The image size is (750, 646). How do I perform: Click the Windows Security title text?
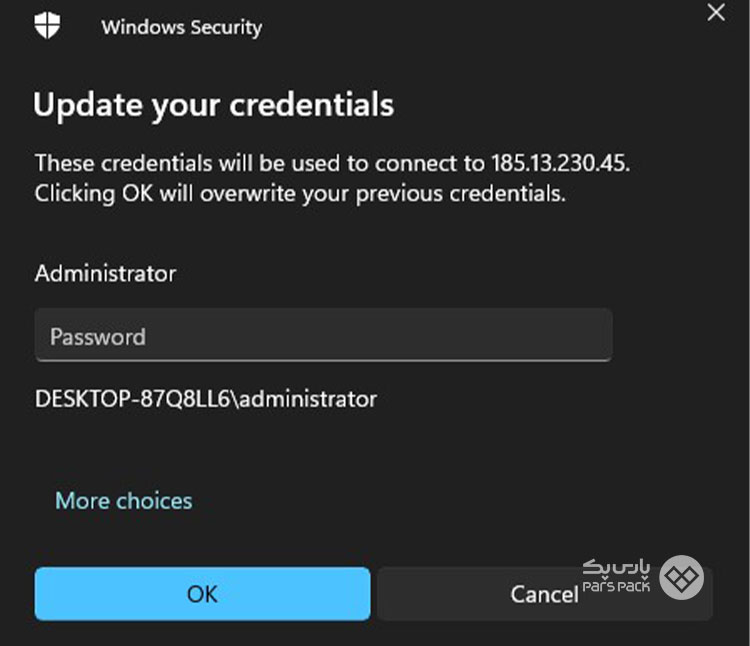coord(182,27)
